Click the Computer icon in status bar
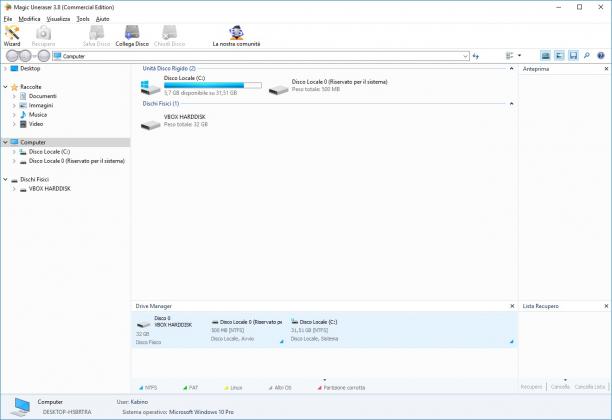 [22, 406]
